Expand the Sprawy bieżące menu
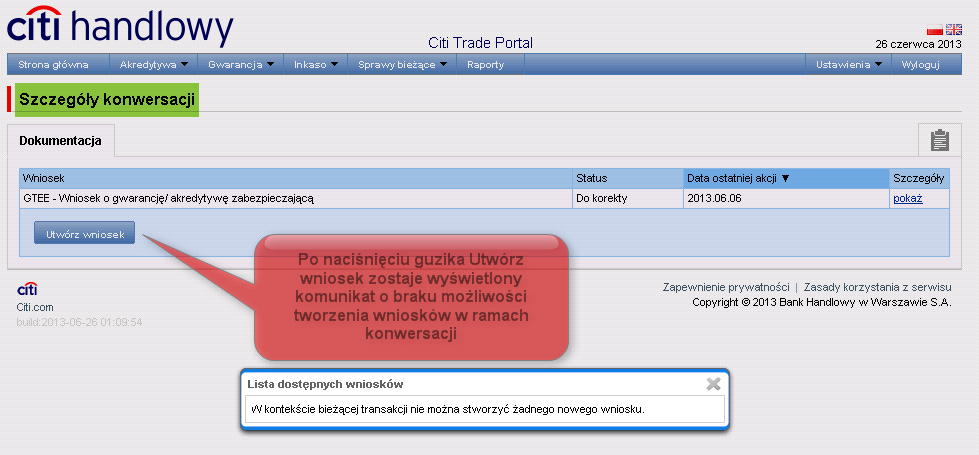The image size is (979, 455). tap(402, 64)
